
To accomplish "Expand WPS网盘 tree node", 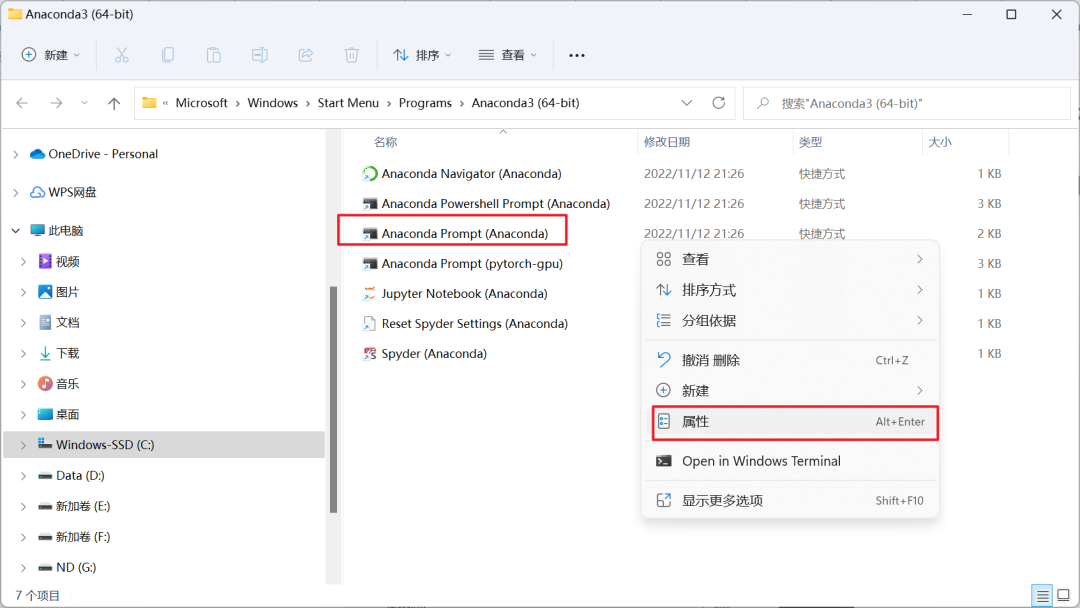I will coord(16,193).
